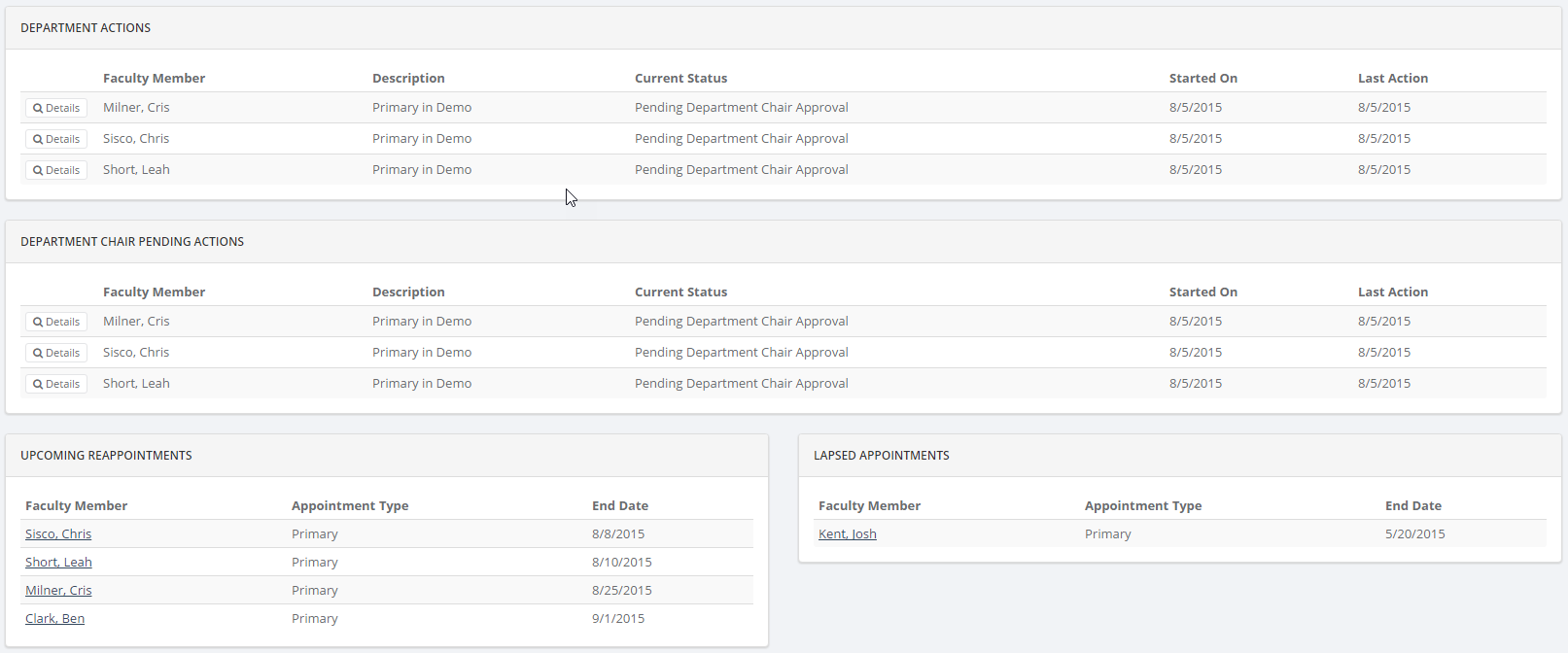The height and width of the screenshot is (653, 1568).
Task: View Details for Short, Leah under Chair Pending Actions
Action: [56, 384]
